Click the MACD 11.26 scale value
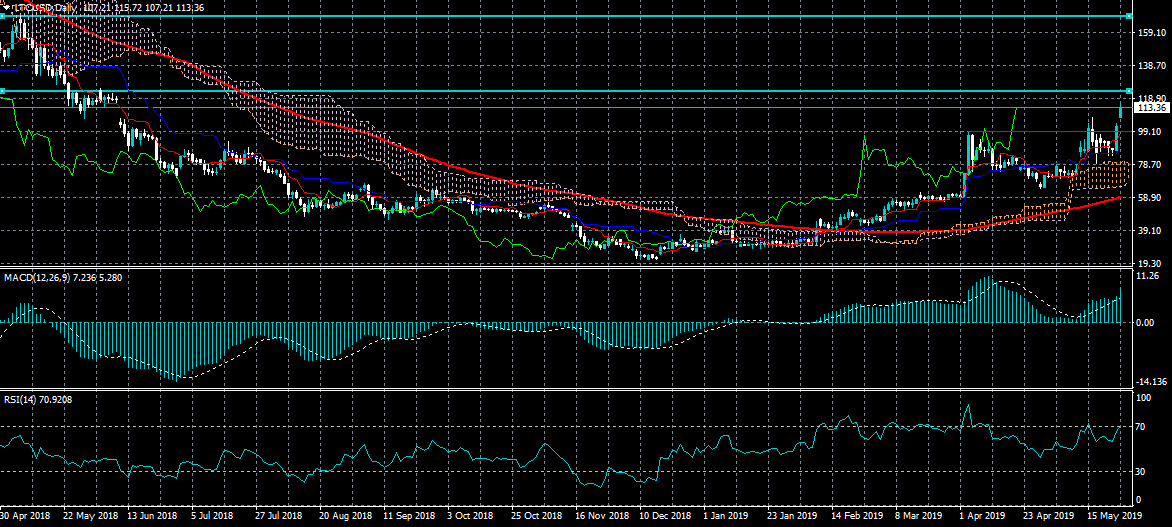The image size is (1172, 527). click(1149, 276)
